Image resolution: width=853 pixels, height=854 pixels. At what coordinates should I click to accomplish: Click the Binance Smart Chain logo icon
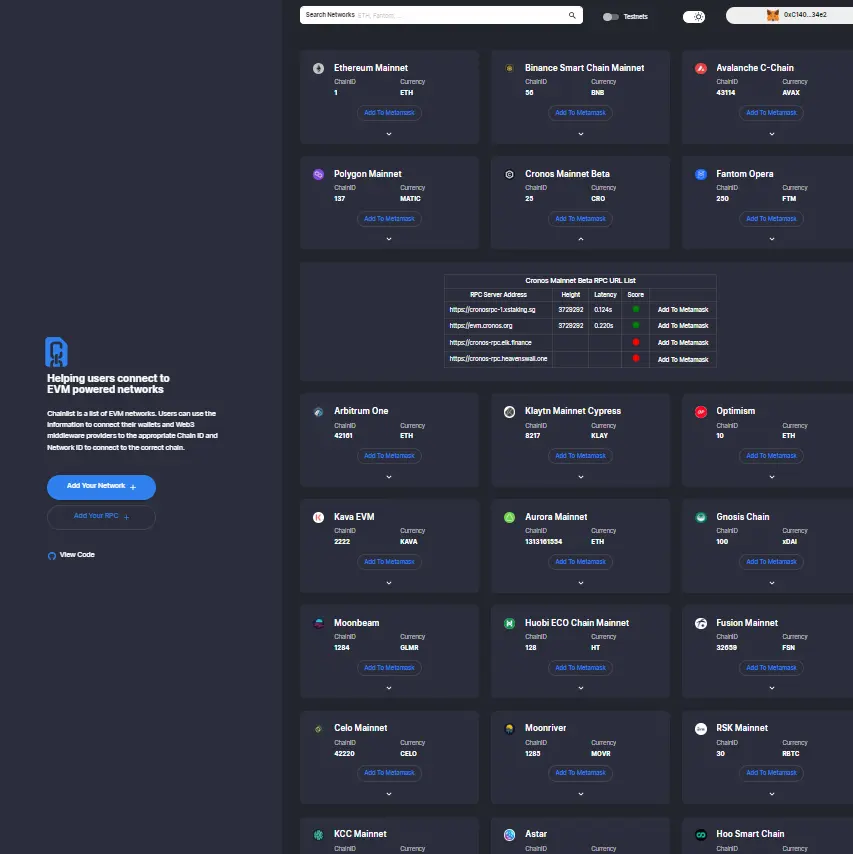click(509, 68)
